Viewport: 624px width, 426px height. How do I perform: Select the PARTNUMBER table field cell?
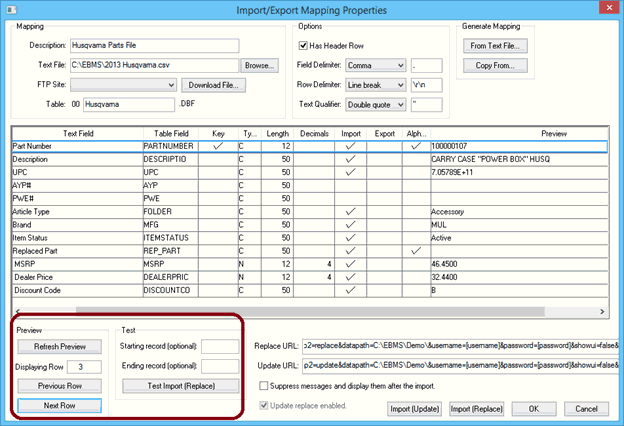pyautogui.click(x=171, y=146)
